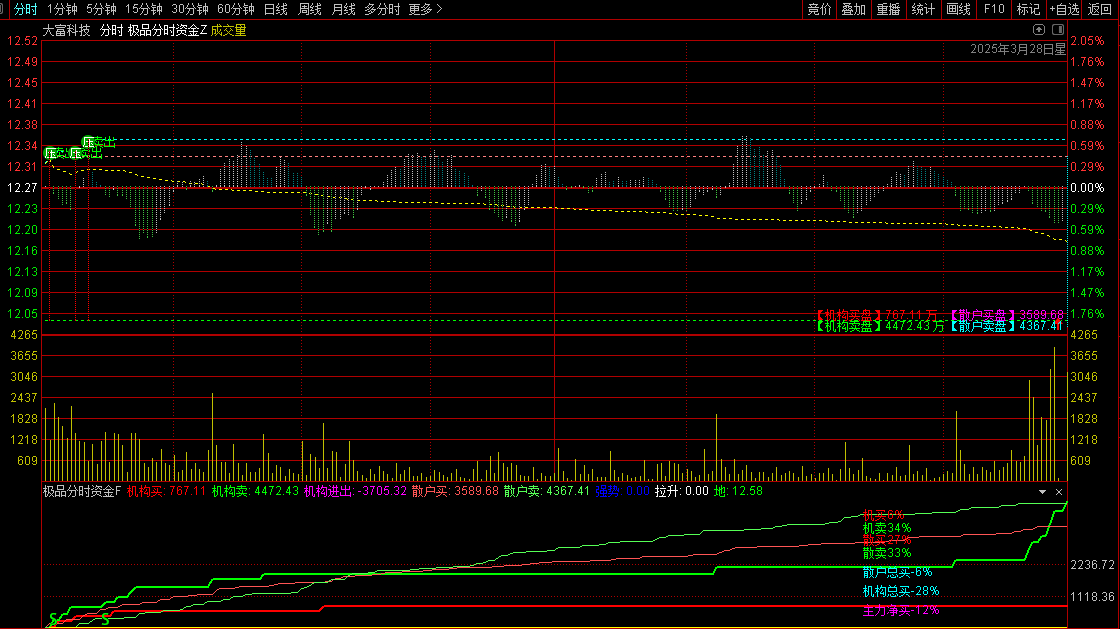
Task: Click the upload arrow icon above the chart
Action: [x=1039, y=29]
